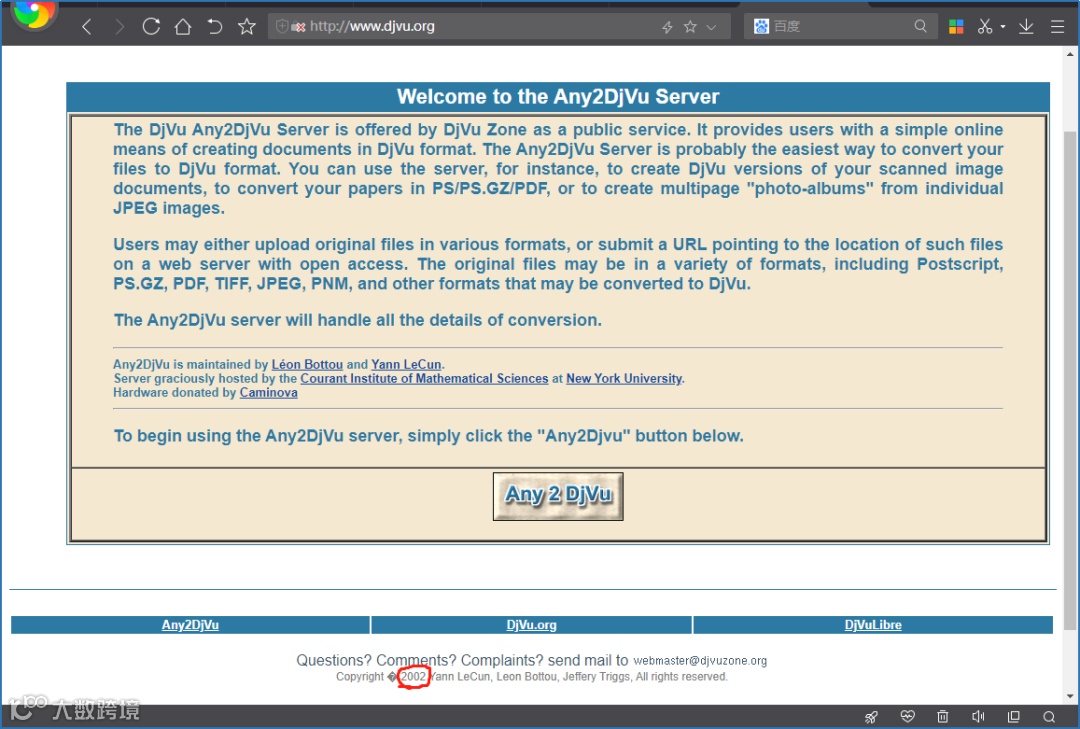Click the Any 2 DjVu button
Viewport: 1080px width, 729px height.
(558, 496)
